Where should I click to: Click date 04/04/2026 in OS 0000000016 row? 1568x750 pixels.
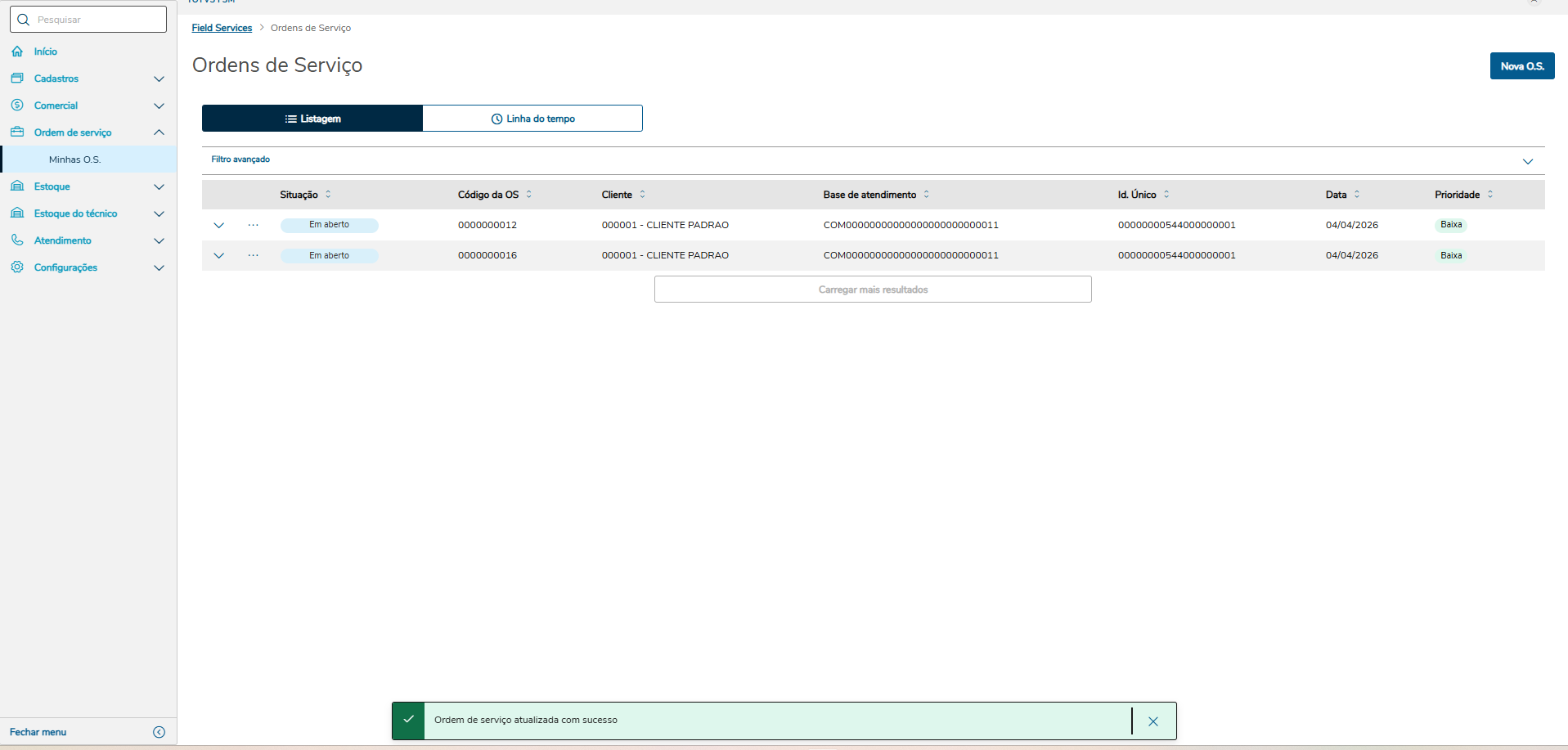point(1352,255)
